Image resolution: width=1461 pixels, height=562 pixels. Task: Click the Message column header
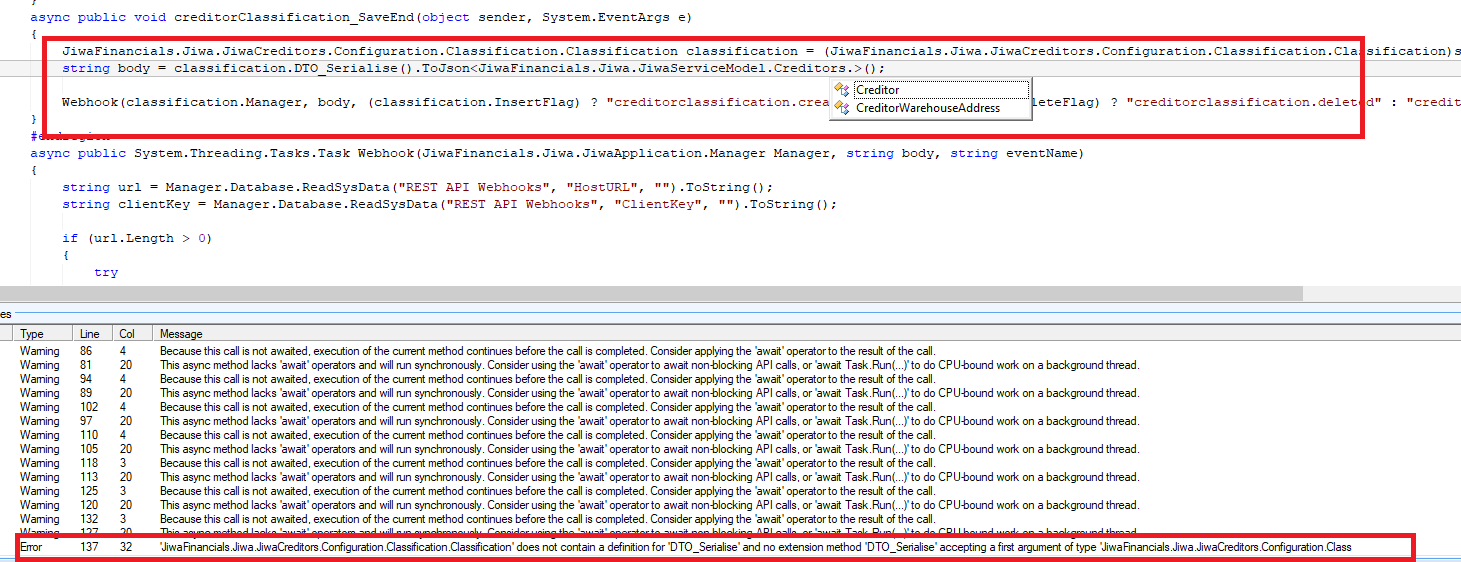(x=181, y=334)
